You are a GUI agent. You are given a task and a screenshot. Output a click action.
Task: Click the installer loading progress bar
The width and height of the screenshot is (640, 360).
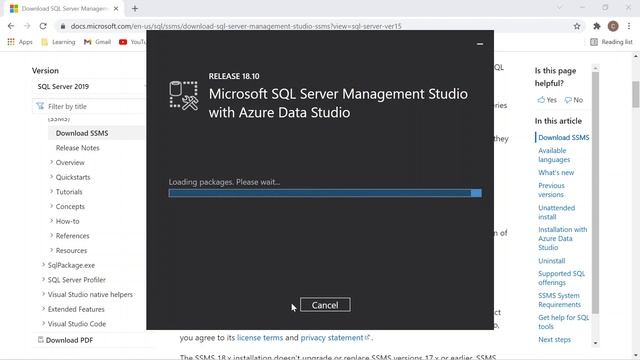click(x=325, y=193)
